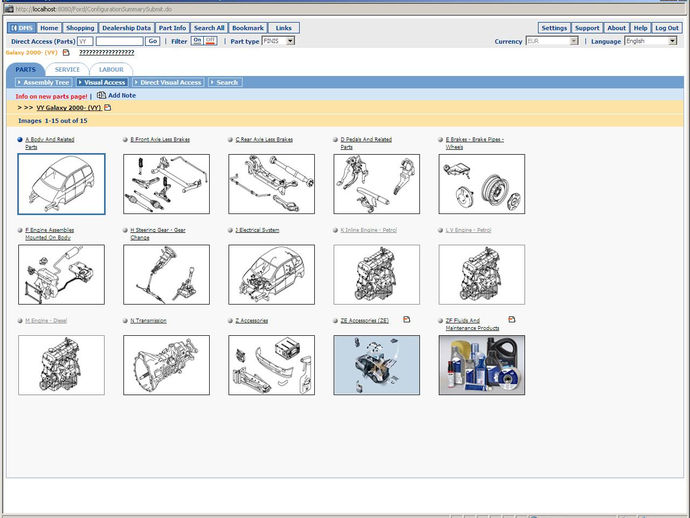Image resolution: width=690 pixels, height=518 pixels.
Task: Open the L V Engine Petrol illustration
Action: [x=482, y=275]
